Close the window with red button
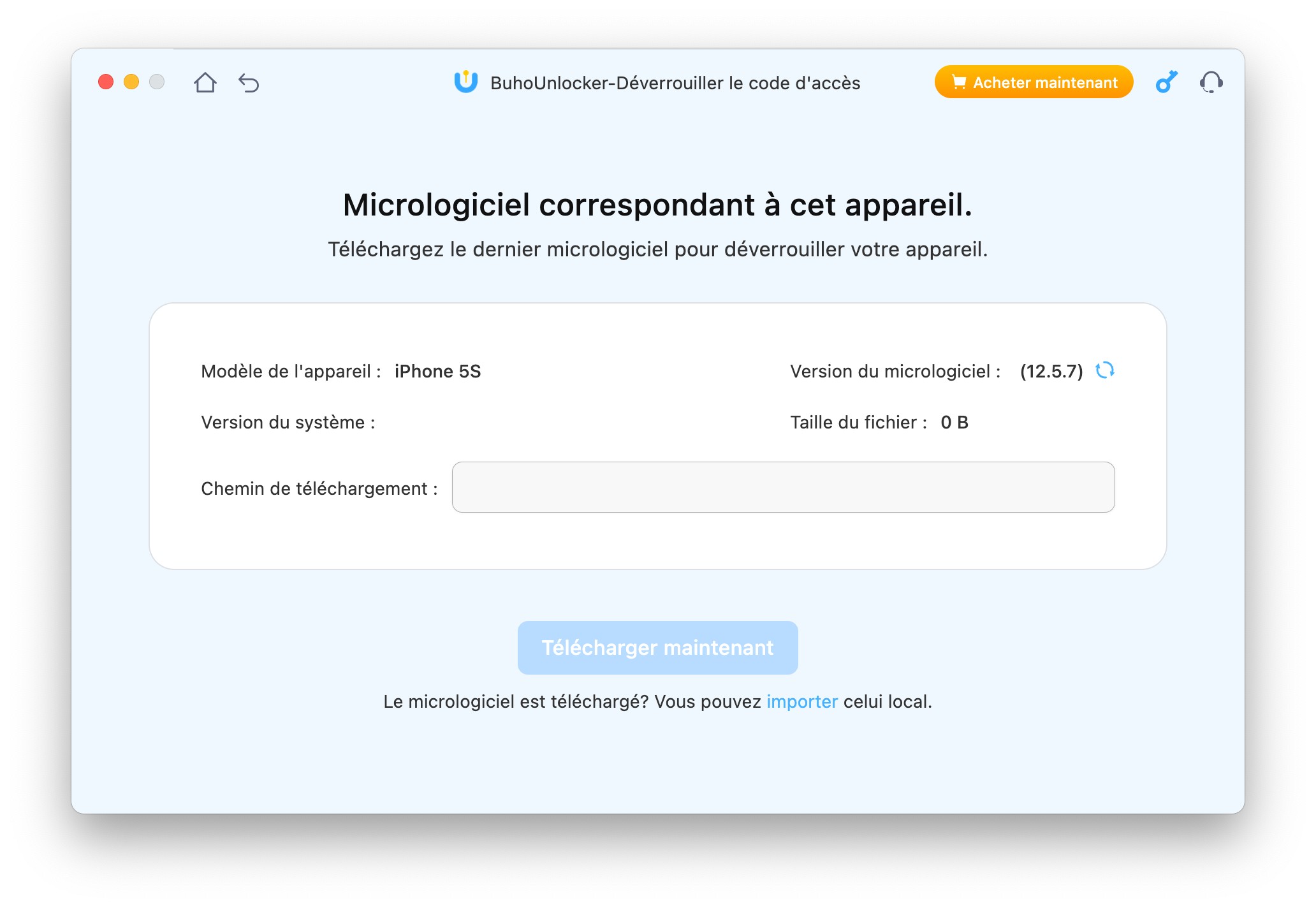1316x908 pixels. tap(106, 82)
